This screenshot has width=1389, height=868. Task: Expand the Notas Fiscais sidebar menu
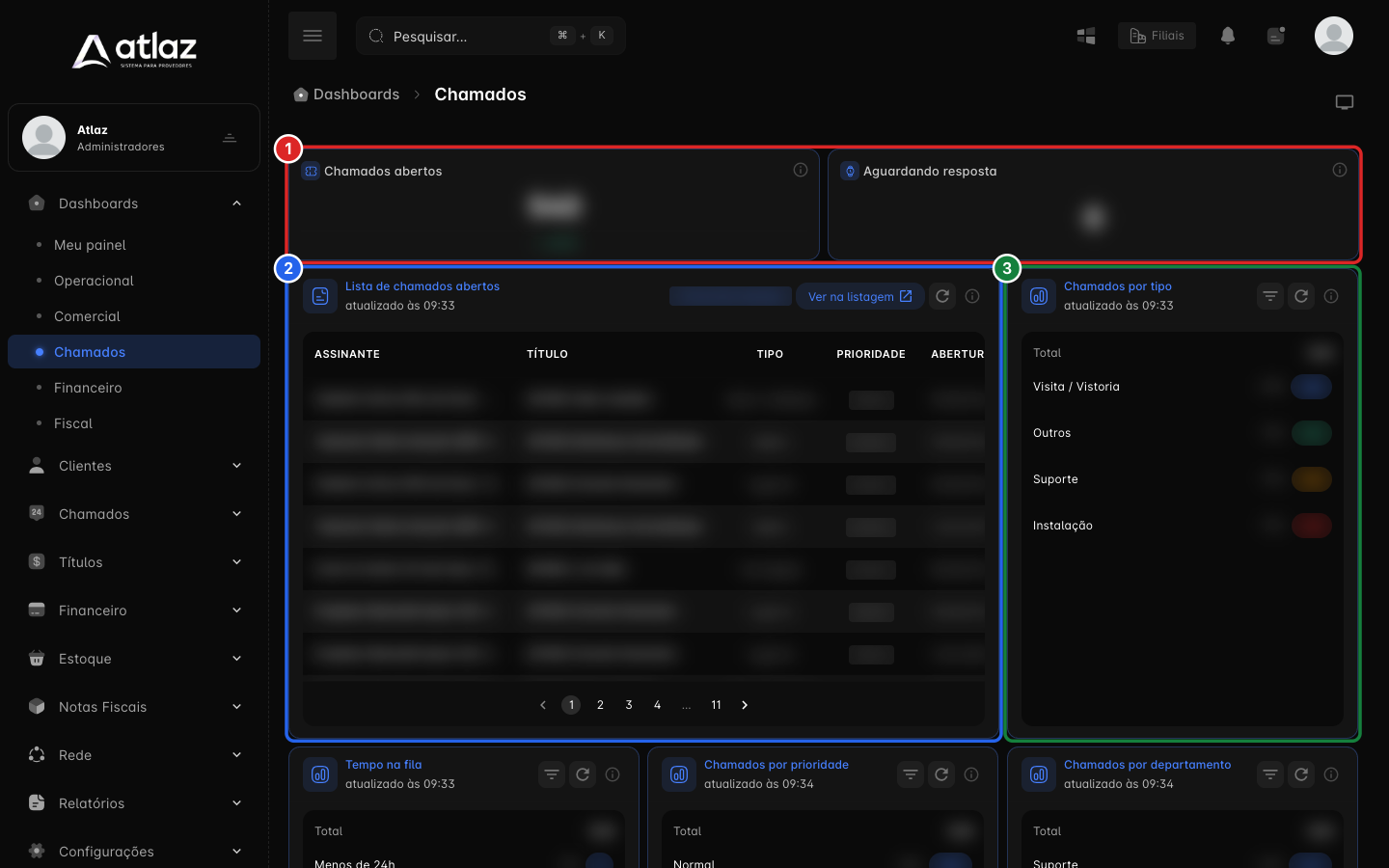(x=236, y=707)
